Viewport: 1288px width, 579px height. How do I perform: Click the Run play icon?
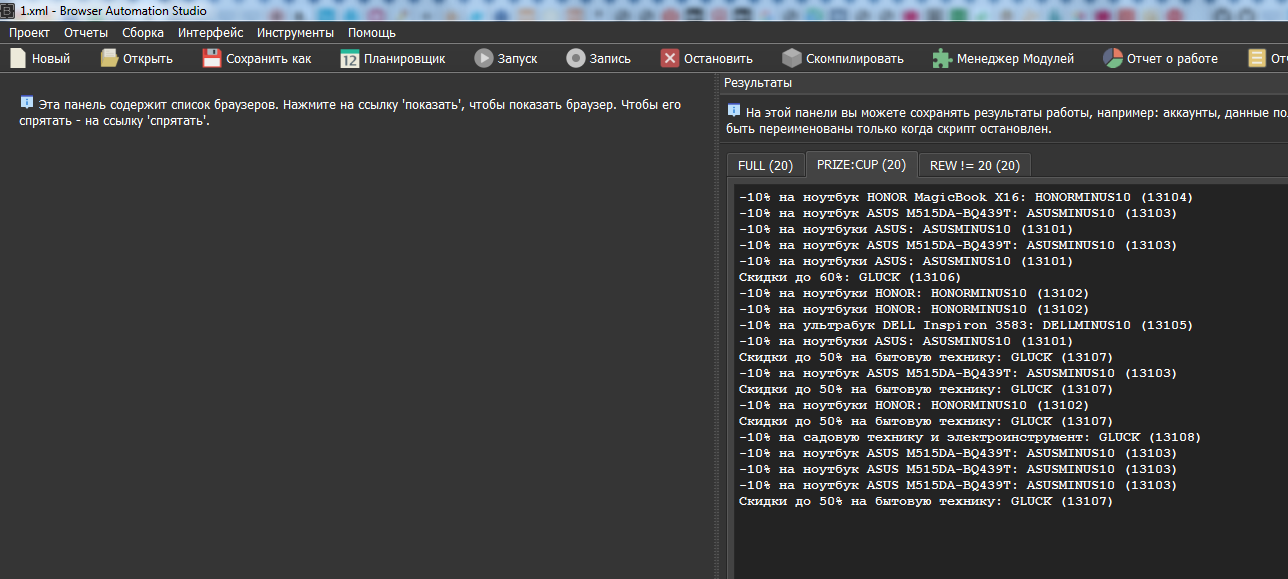tap(483, 58)
